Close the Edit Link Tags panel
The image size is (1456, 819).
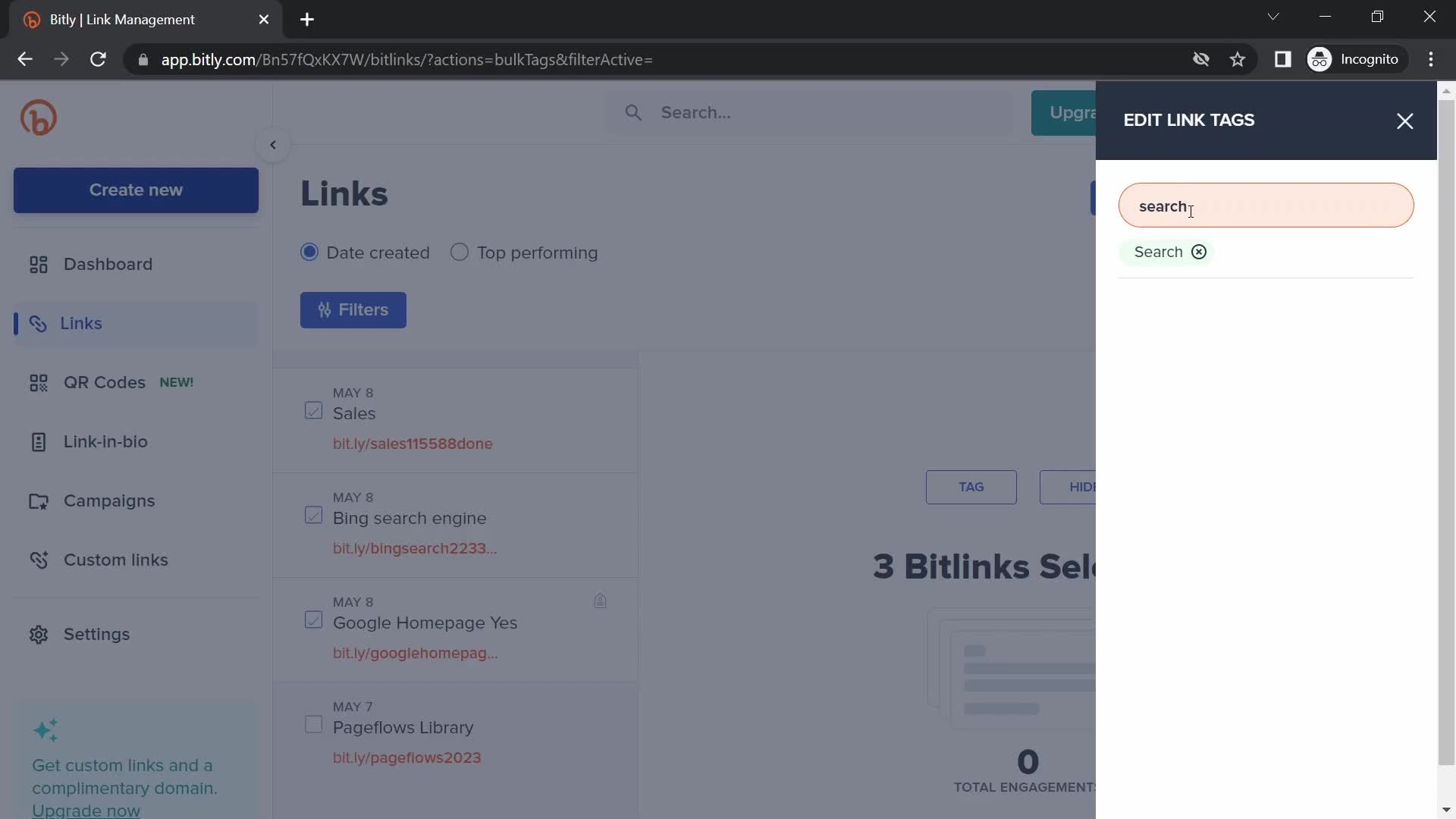pos(1405,120)
